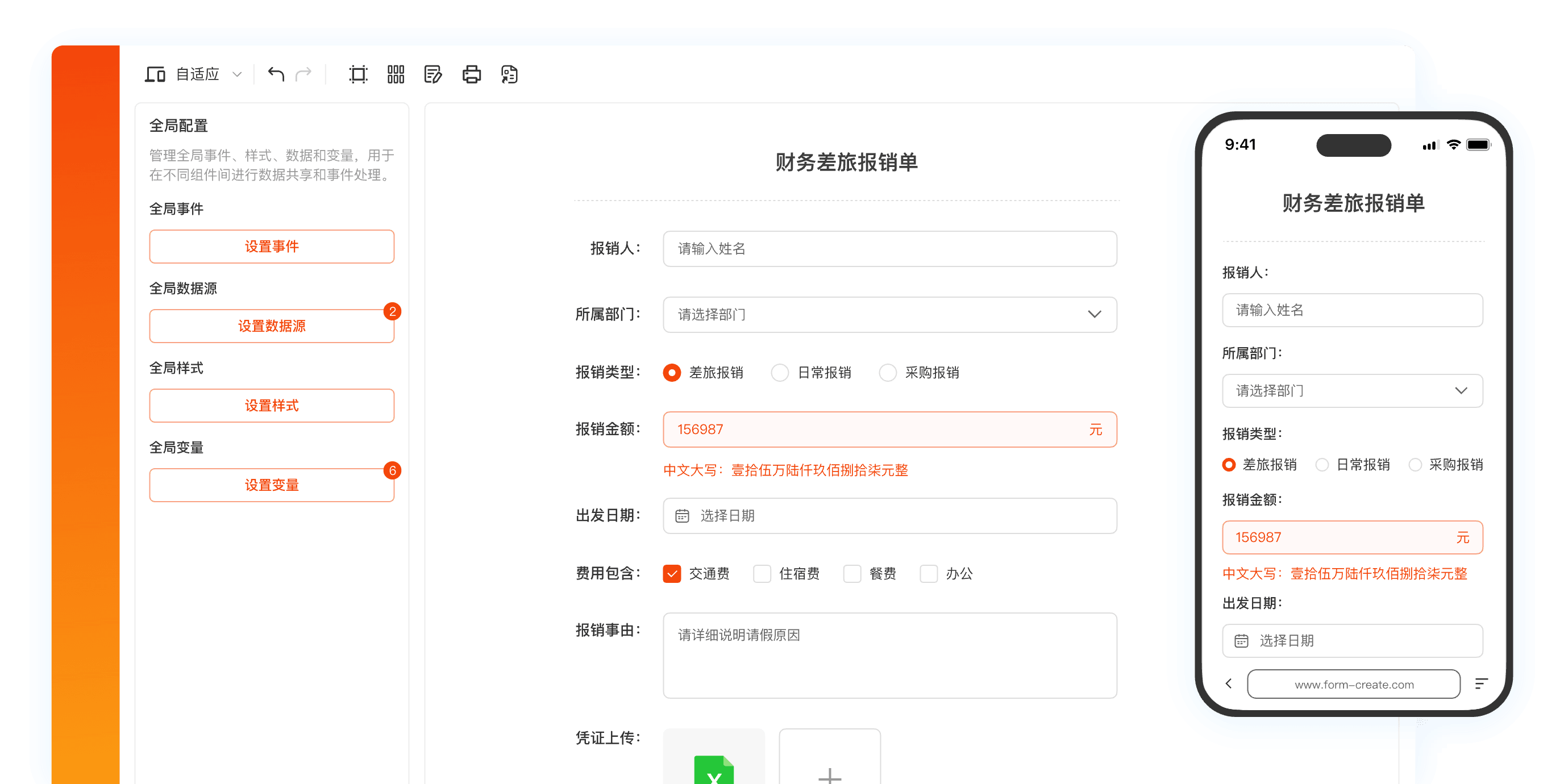Focus the 报销事由 textarea
Image resolution: width=1564 pixels, height=784 pixels.
click(889, 656)
